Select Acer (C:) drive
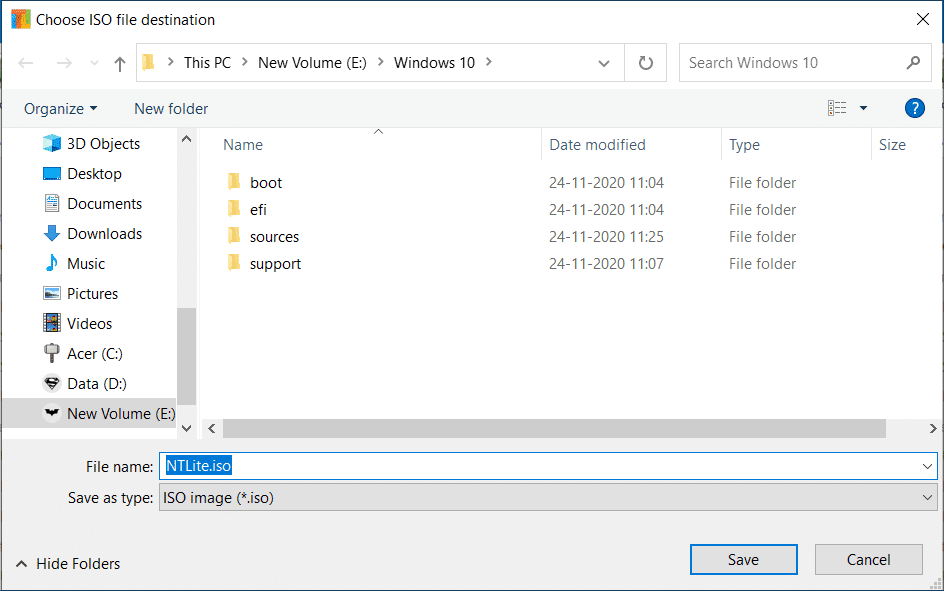The height and width of the screenshot is (591, 944). pos(95,354)
